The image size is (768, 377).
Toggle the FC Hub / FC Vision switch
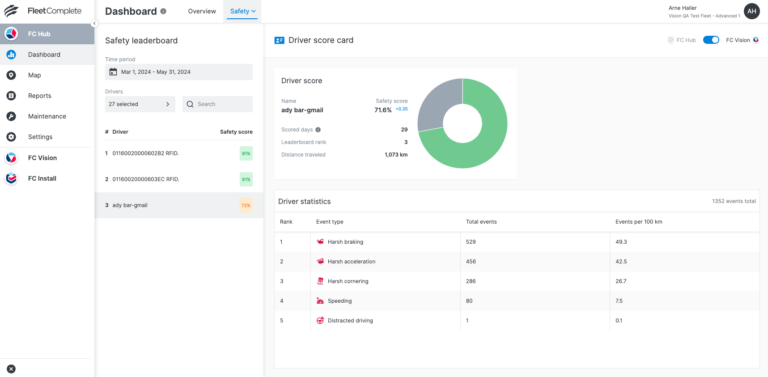click(x=711, y=40)
